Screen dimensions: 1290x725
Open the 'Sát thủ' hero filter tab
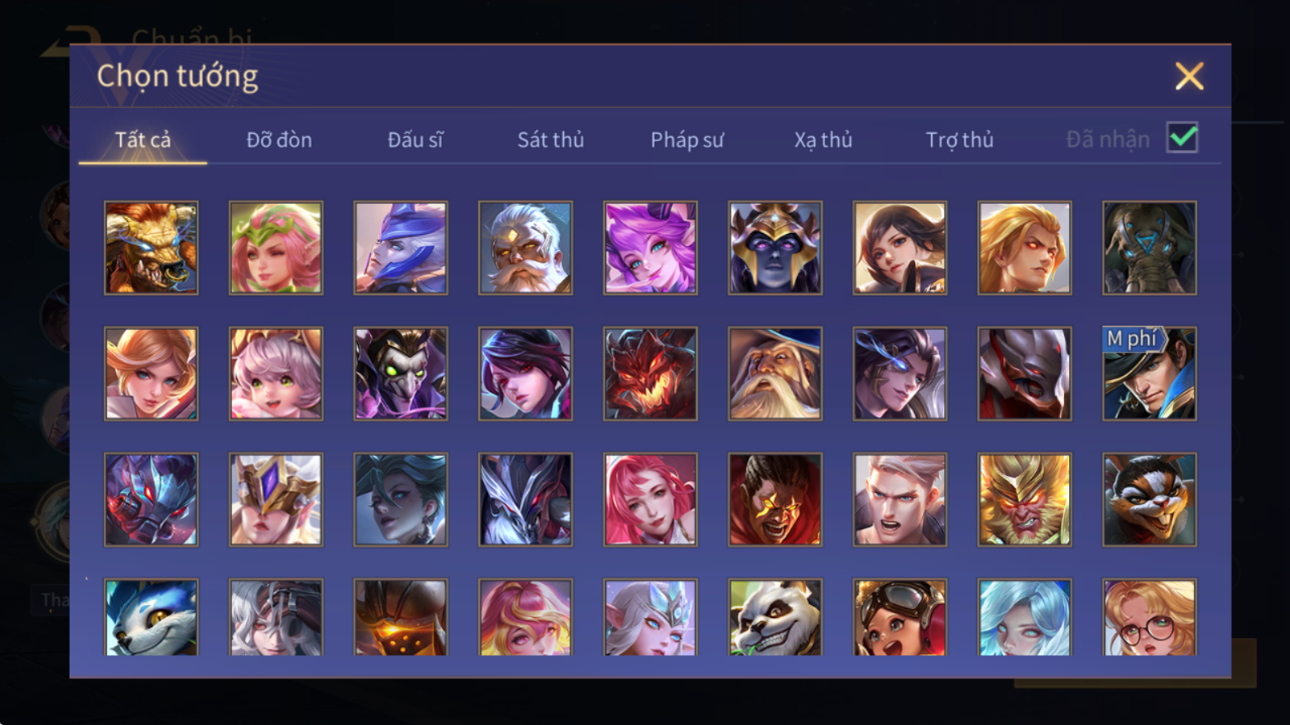click(550, 140)
